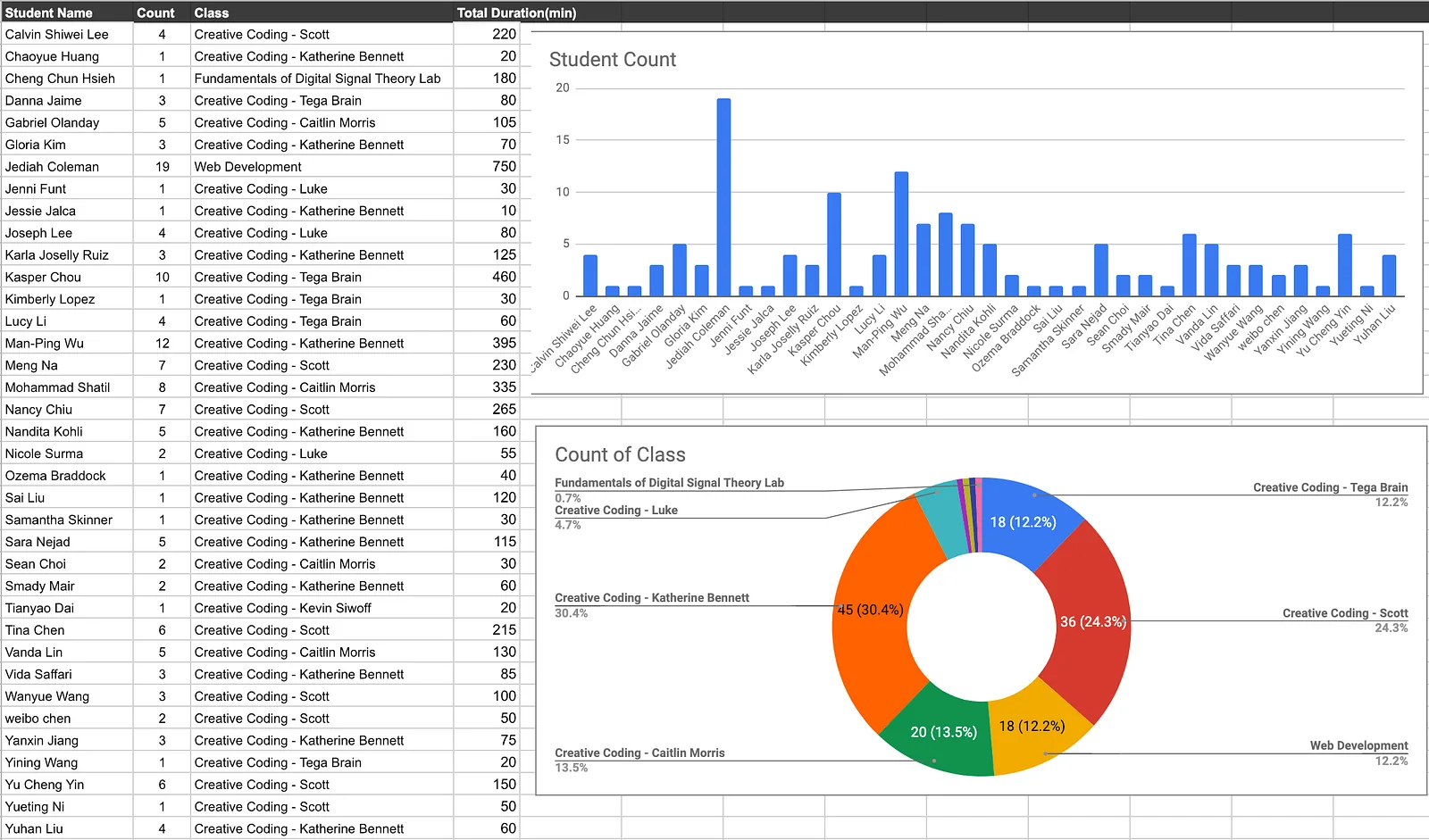Click the duration cell showing 395
Image resolution: width=1429 pixels, height=840 pixels.
coord(487,344)
